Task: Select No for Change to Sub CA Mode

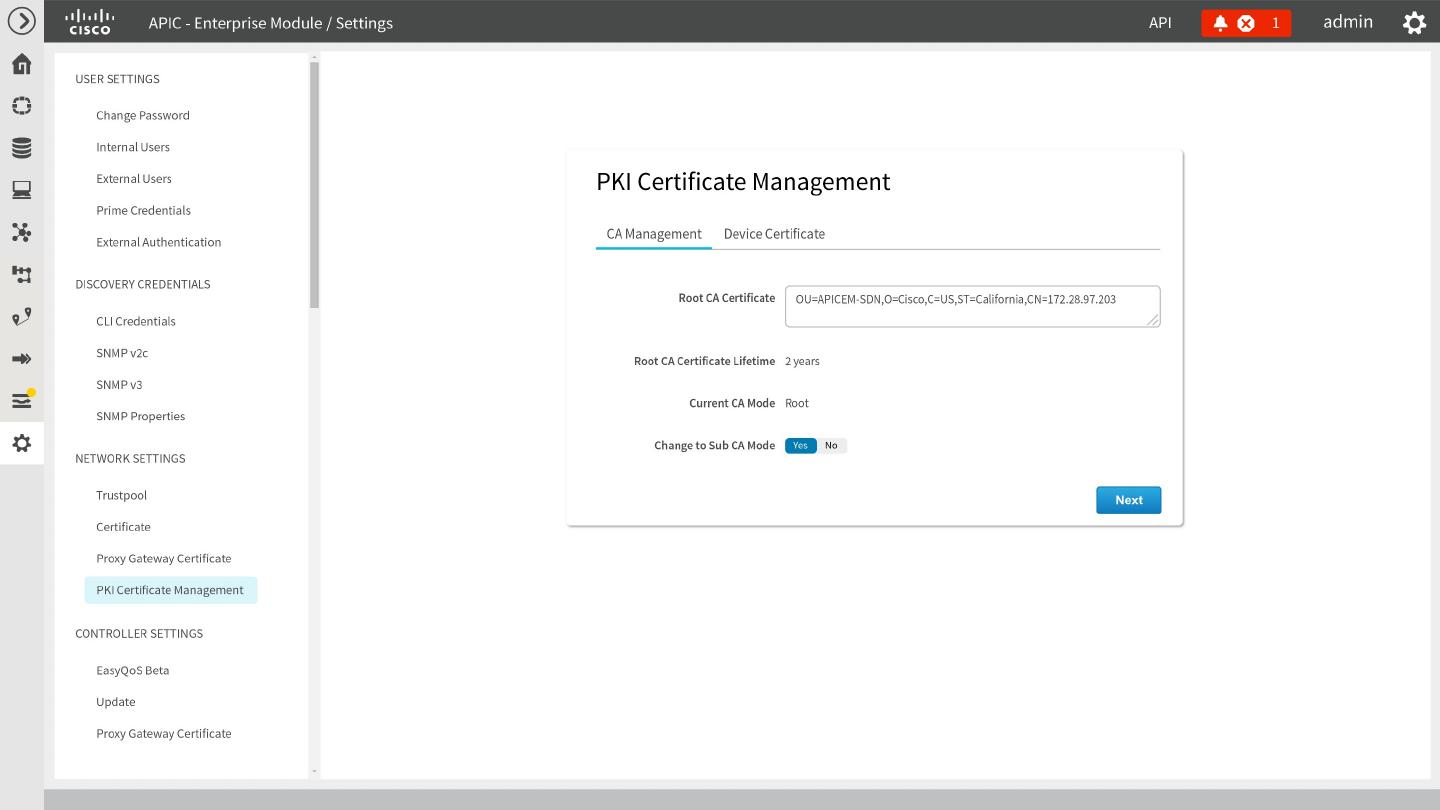Action: pos(831,446)
